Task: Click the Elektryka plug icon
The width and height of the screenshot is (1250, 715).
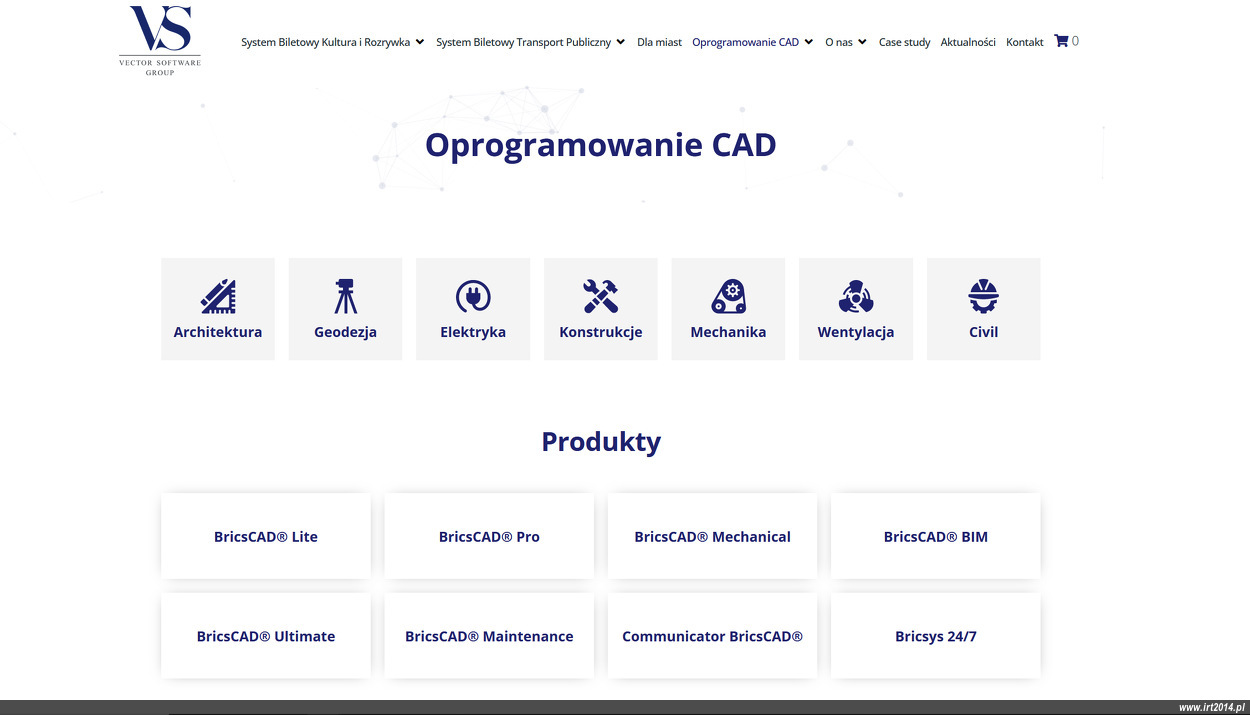Action: pyautogui.click(x=473, y=296)
